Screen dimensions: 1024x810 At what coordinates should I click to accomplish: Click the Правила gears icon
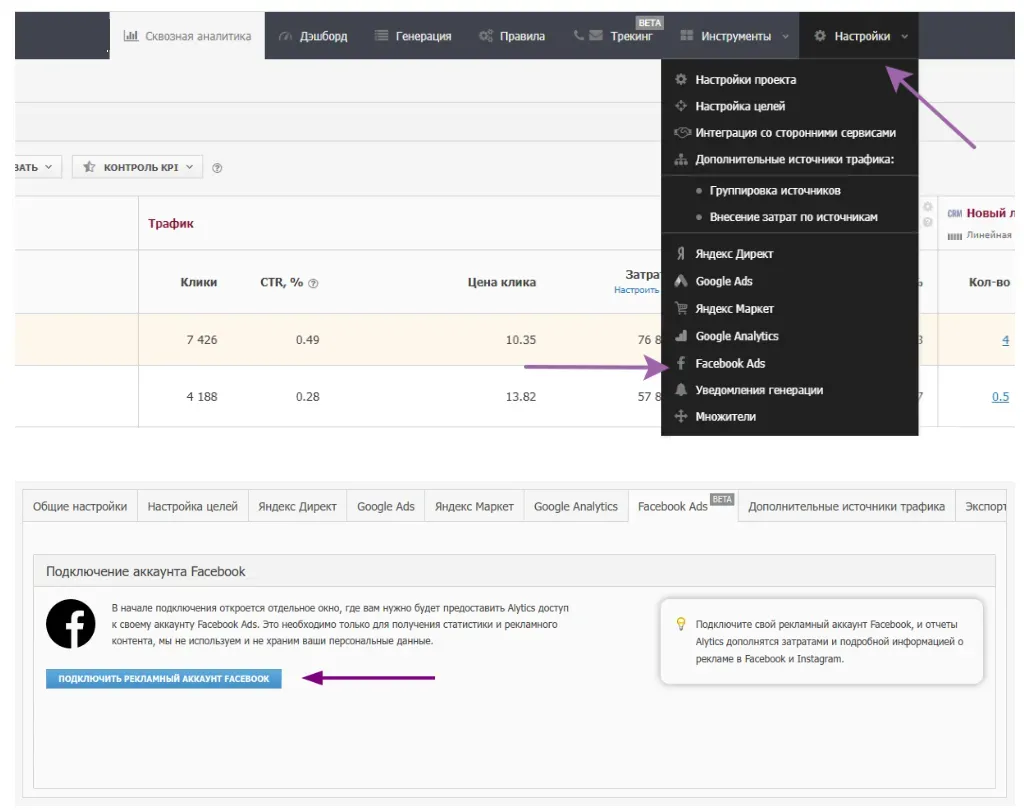(x=486, y=35)
